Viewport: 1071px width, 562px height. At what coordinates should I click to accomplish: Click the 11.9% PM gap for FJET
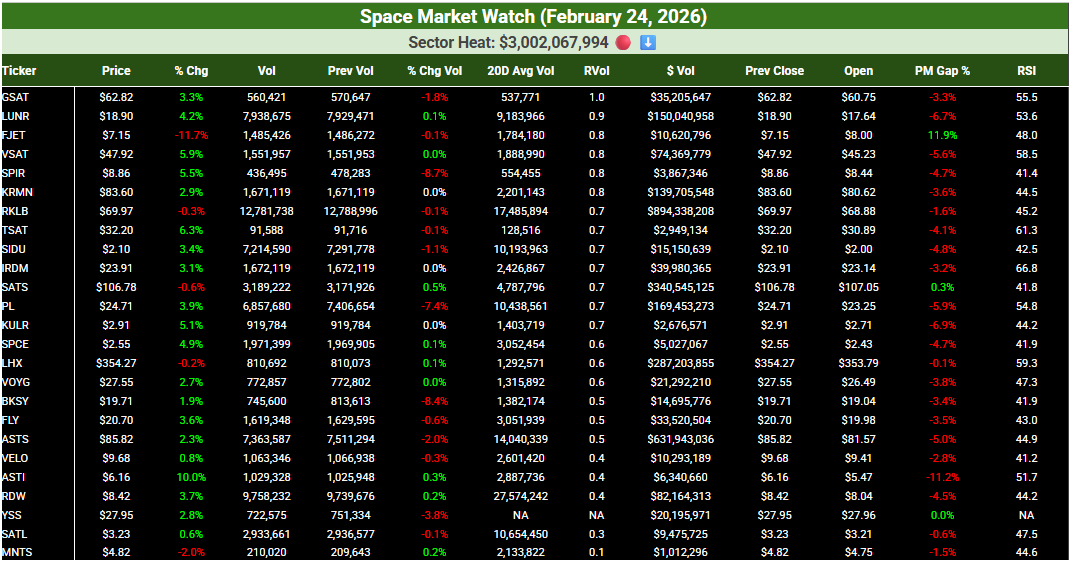(x=942, y=135)
